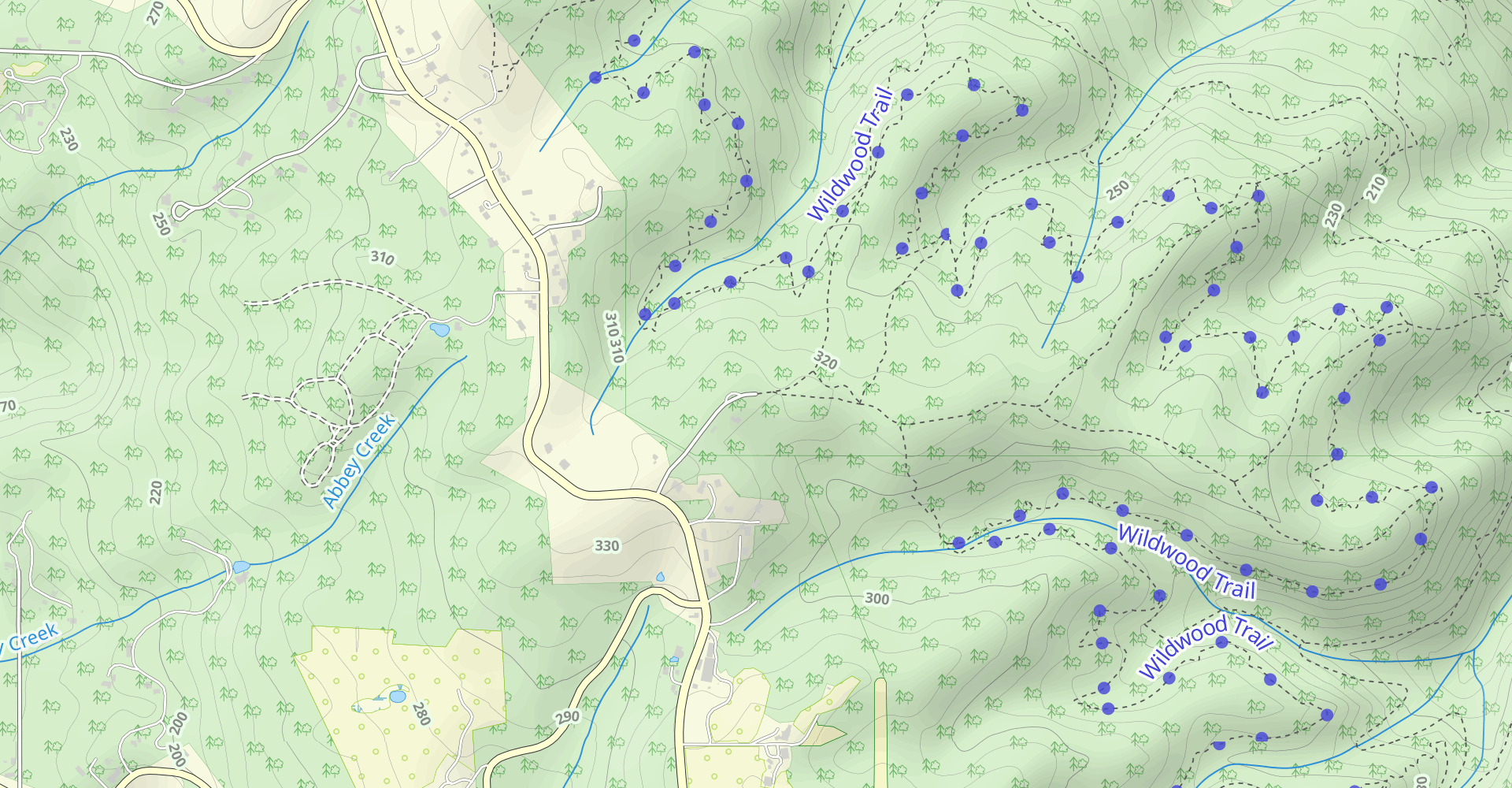Click the 220 contour elevation label

(x=156, y=492)
